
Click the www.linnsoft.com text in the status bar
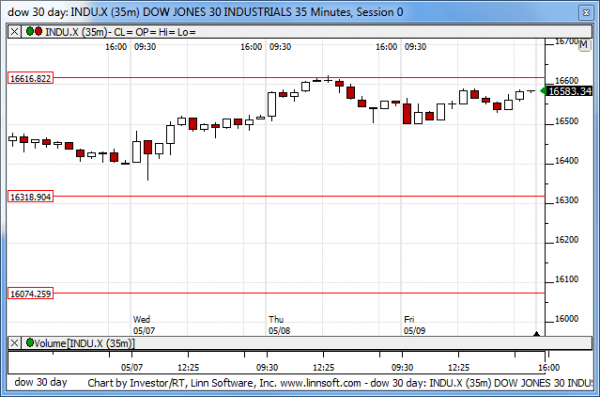click(x=321, y=383)
